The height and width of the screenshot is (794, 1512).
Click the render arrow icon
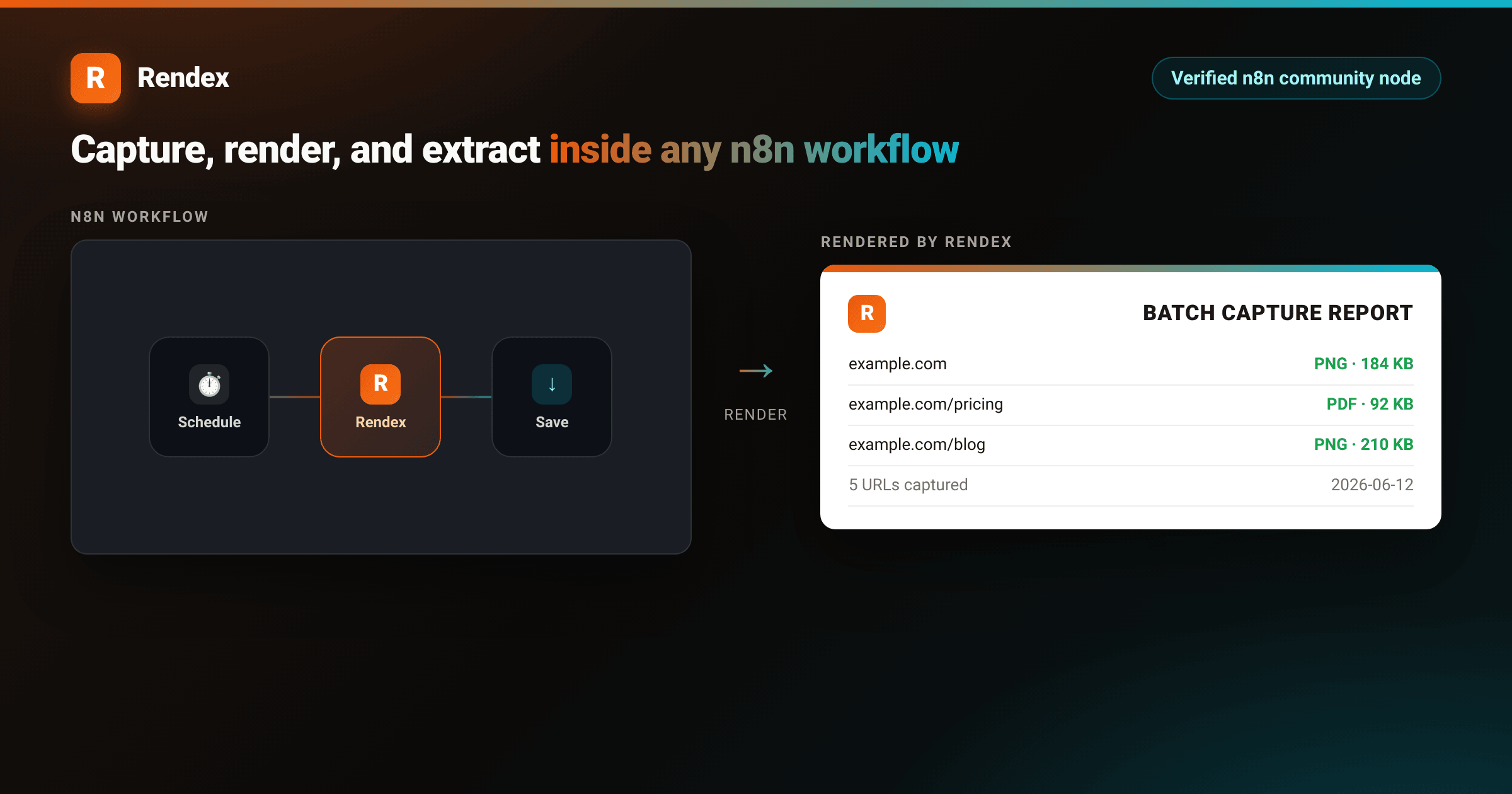[x=756, y=371]
